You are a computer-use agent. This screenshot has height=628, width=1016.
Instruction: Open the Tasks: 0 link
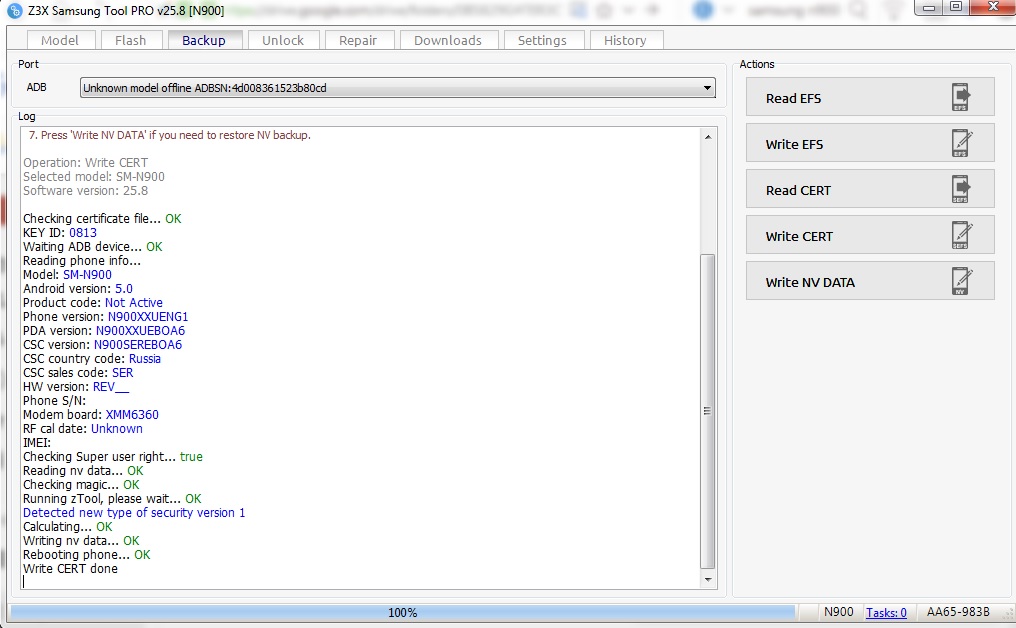pos(886,612)
